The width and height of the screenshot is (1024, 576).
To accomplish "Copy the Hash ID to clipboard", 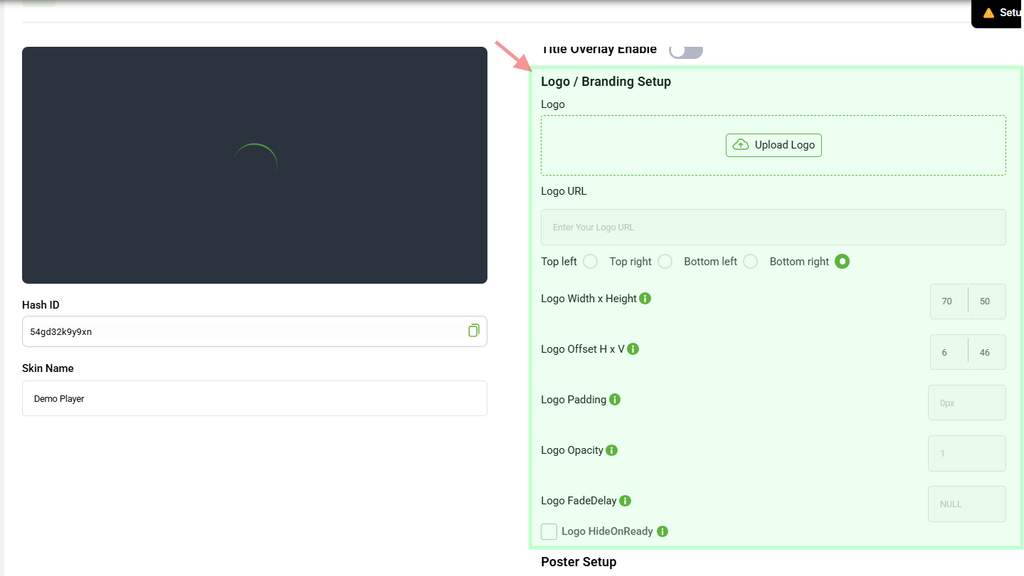I will 473,331.
